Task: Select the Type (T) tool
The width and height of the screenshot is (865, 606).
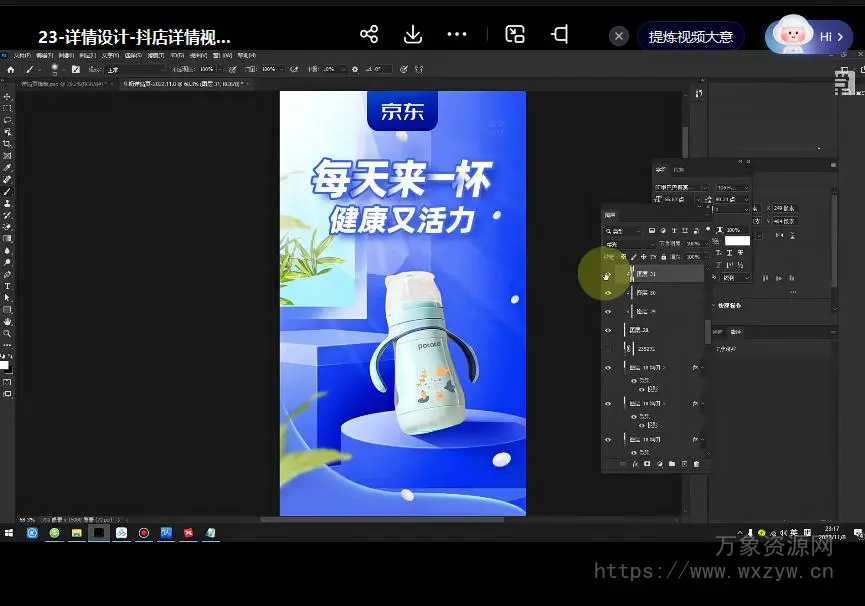Action: (7, 286)
